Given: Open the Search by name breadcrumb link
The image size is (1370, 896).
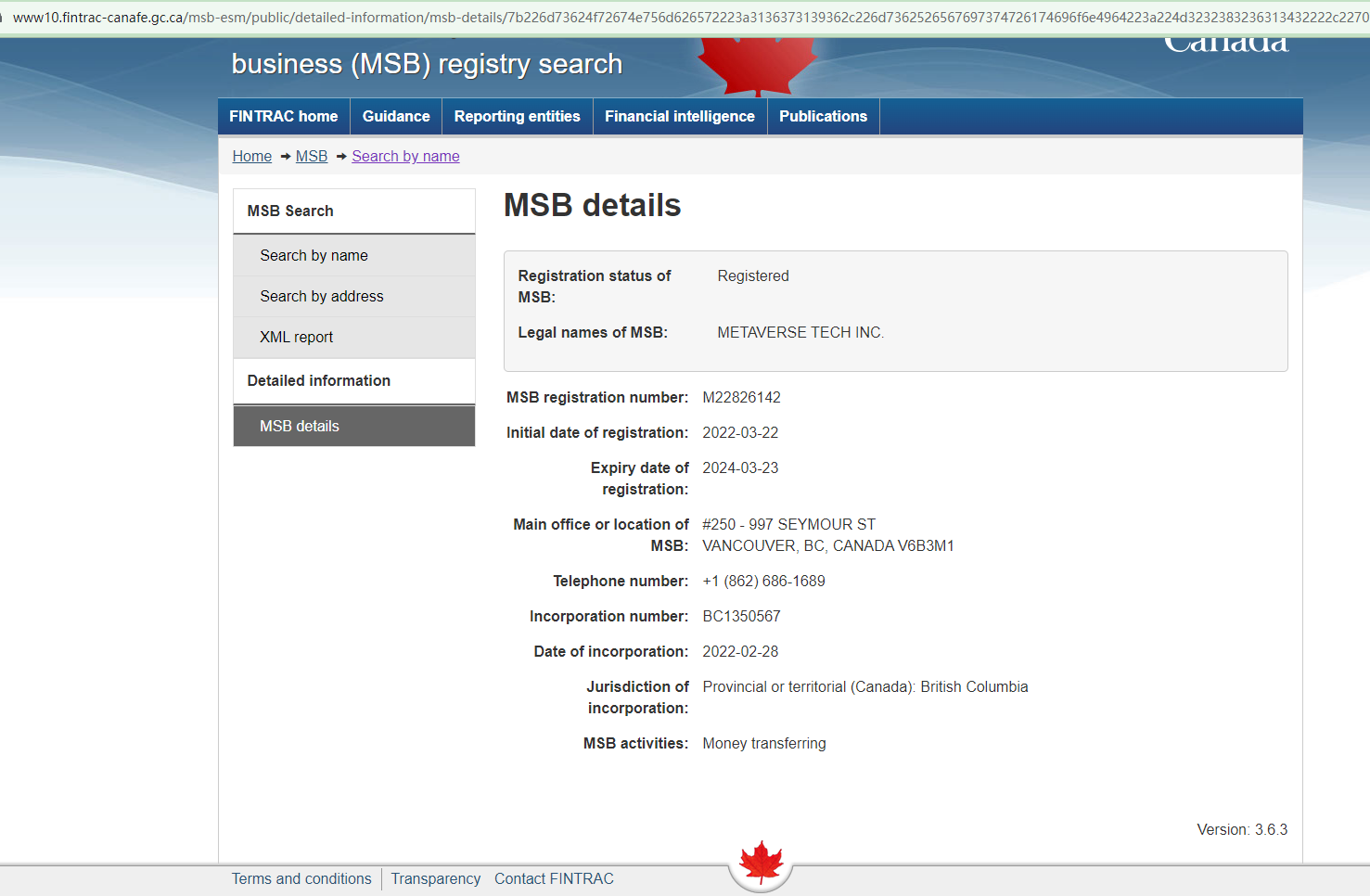Looking at the screenshot, I should click(x=406, y=157).
